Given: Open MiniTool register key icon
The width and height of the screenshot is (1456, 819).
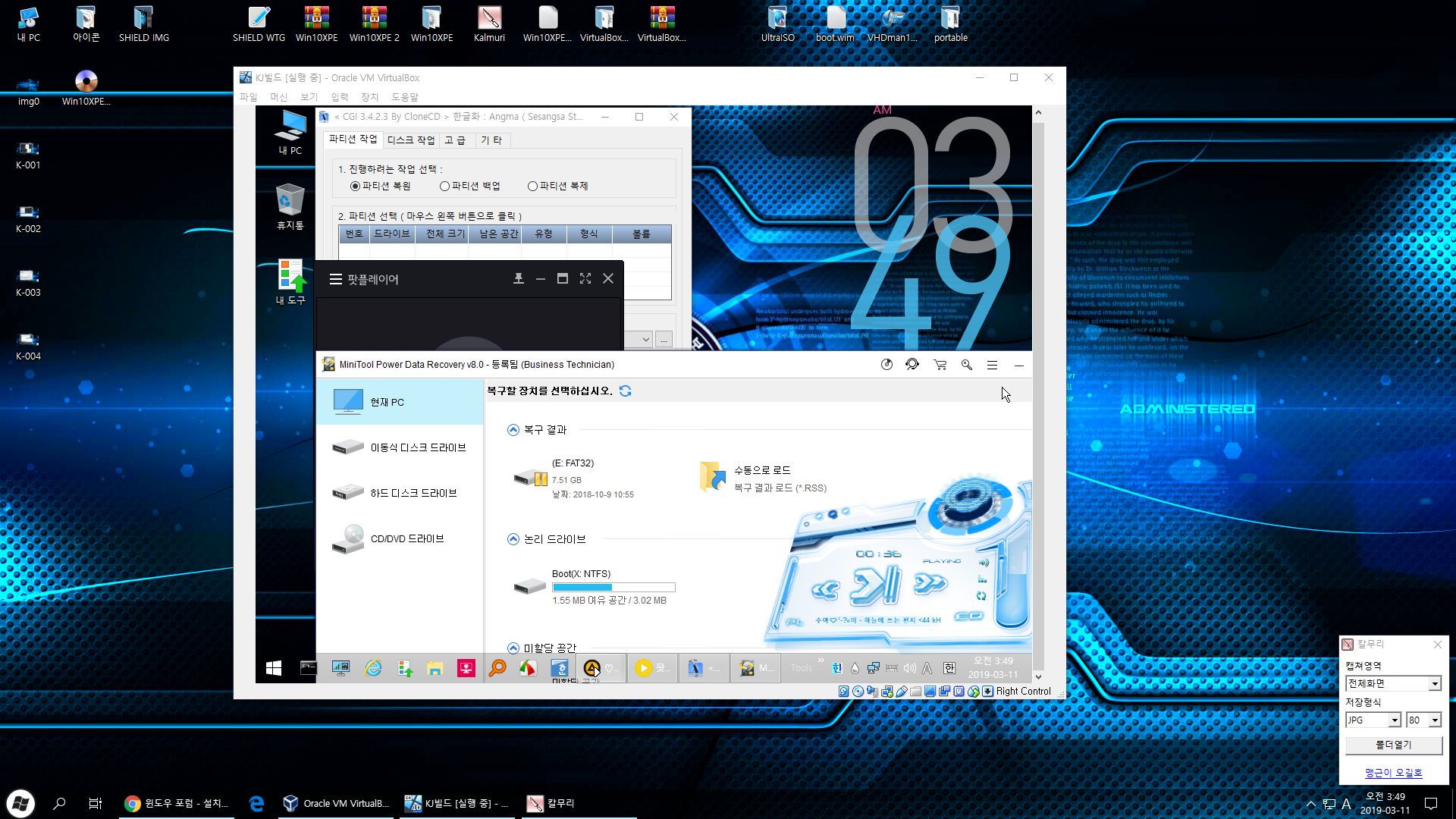Looking at the screenshot, I should 966,365.
